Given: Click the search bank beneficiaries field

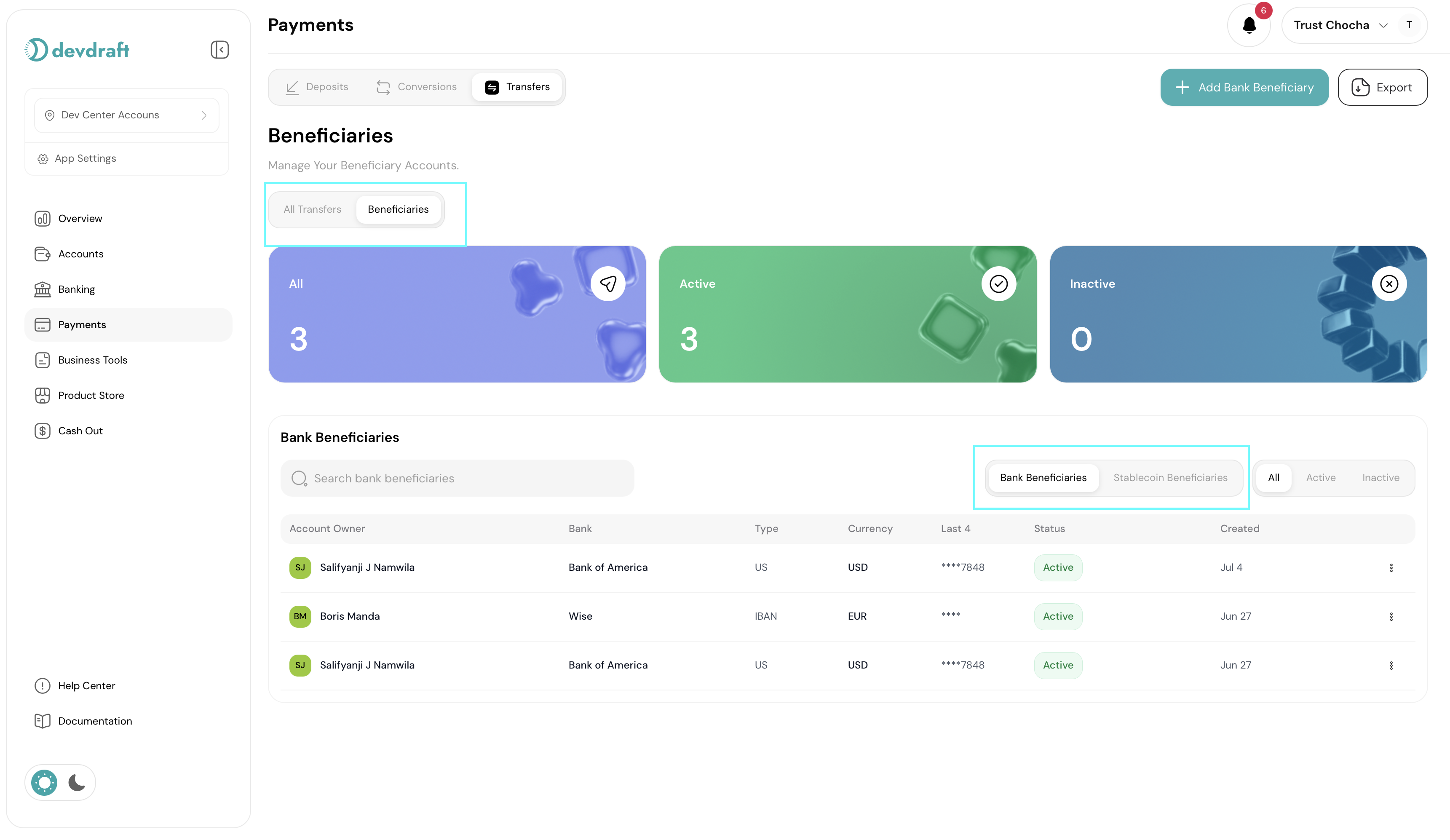Looking at the screenshot, I should [x=457, y=478].
